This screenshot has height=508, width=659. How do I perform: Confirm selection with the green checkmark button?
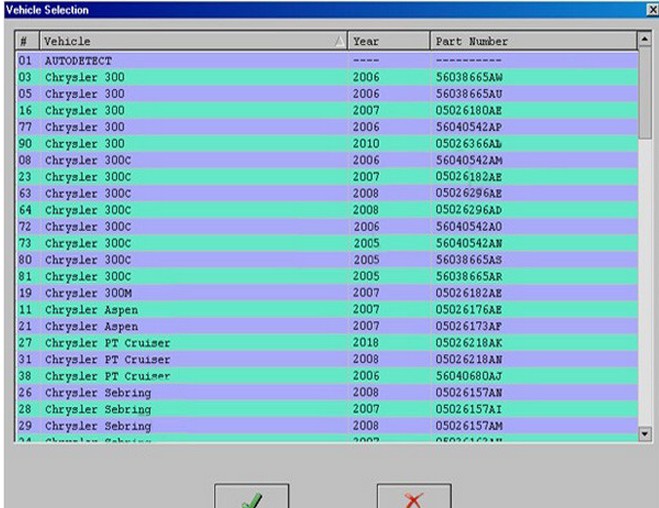coord(251,496)
